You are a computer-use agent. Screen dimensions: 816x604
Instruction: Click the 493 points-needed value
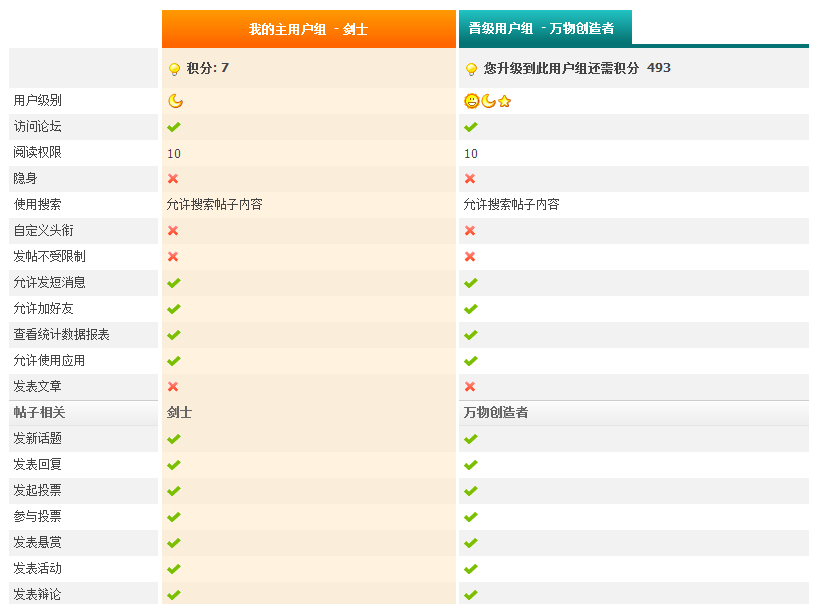[659, 68]
